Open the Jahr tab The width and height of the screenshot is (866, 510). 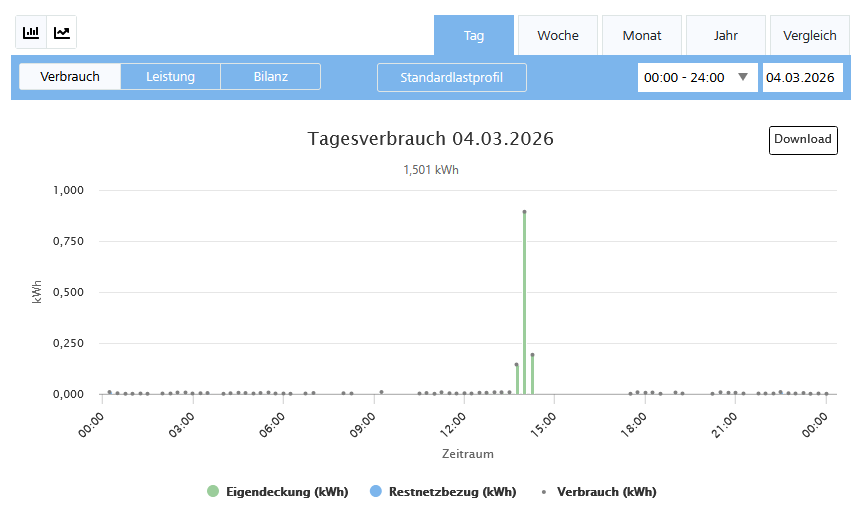pos(726,35)
